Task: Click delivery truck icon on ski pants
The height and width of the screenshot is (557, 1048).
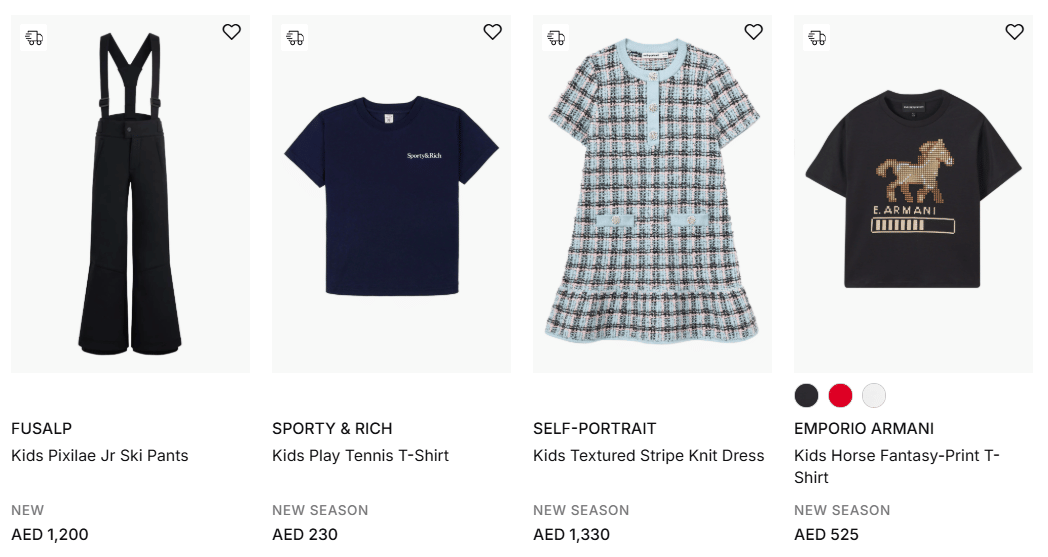Action: tap(34, 38)
